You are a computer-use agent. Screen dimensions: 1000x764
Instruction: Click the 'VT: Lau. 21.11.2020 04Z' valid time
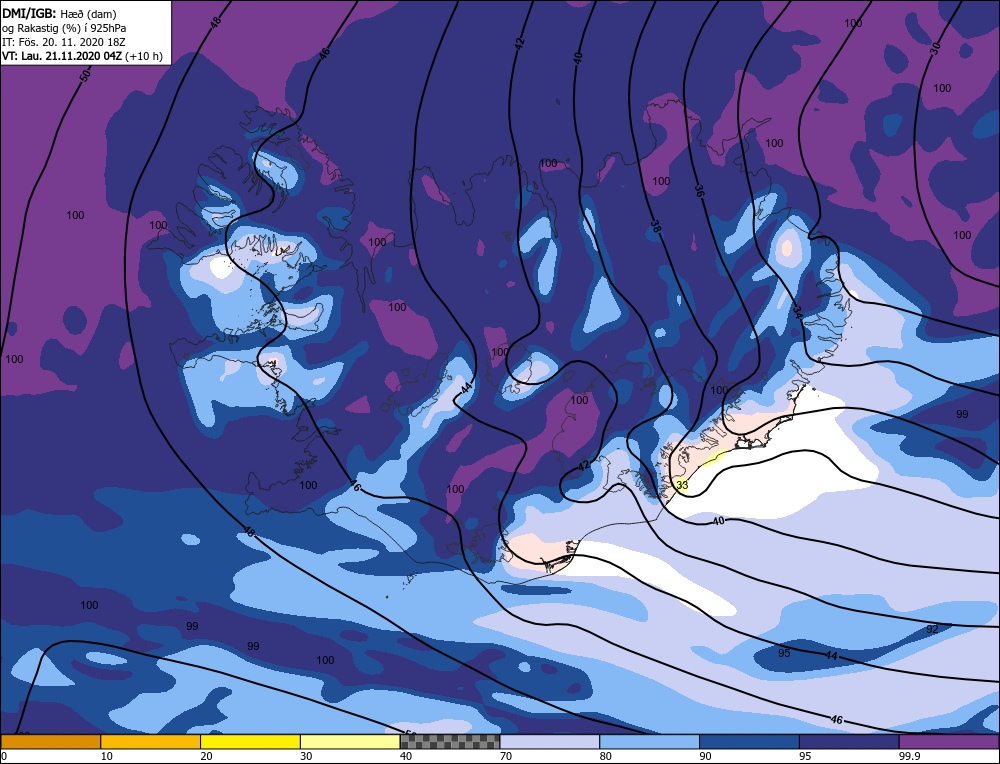pyautogui.click(x=62, y=56)
